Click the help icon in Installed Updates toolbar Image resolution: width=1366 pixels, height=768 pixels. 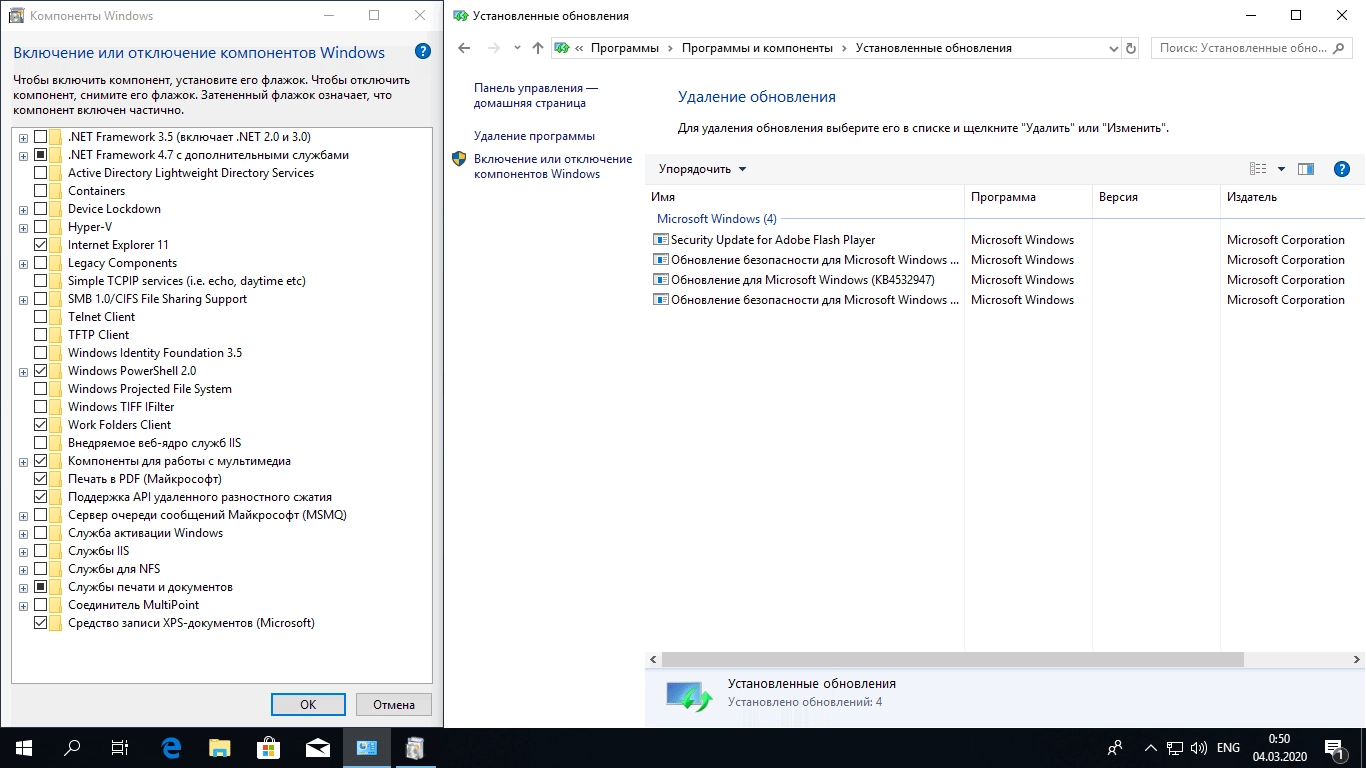[1343, 169]
